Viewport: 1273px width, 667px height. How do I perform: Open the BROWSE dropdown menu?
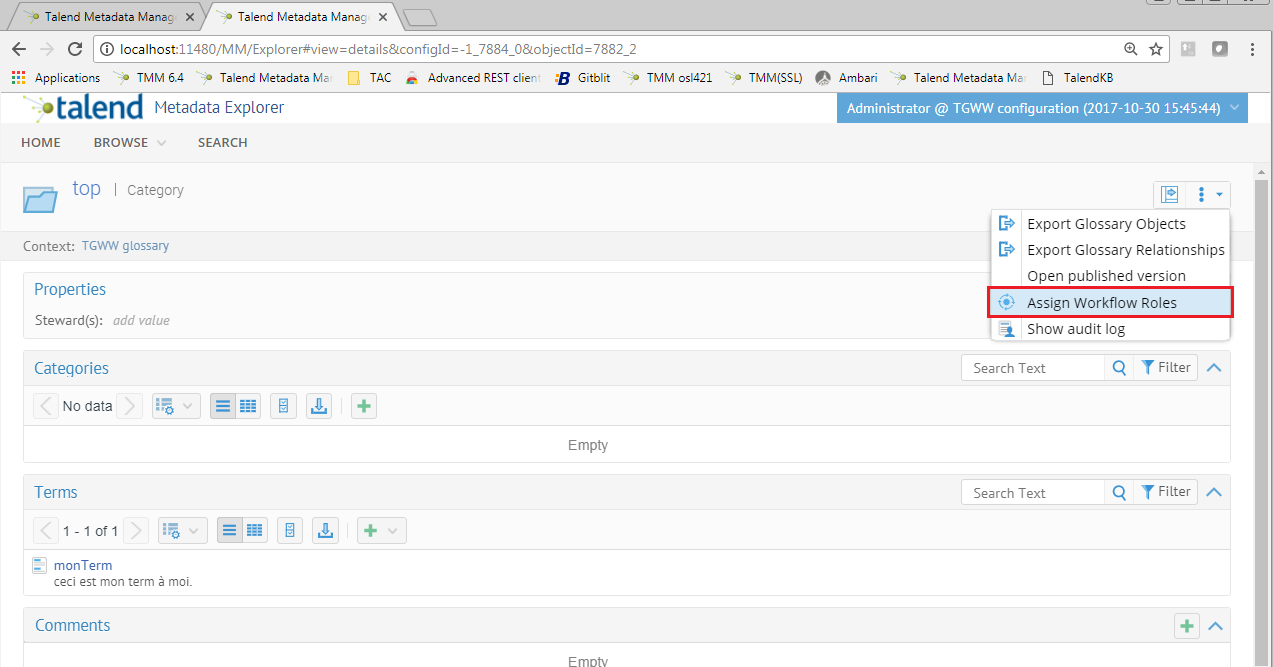[x=129, y=143]
